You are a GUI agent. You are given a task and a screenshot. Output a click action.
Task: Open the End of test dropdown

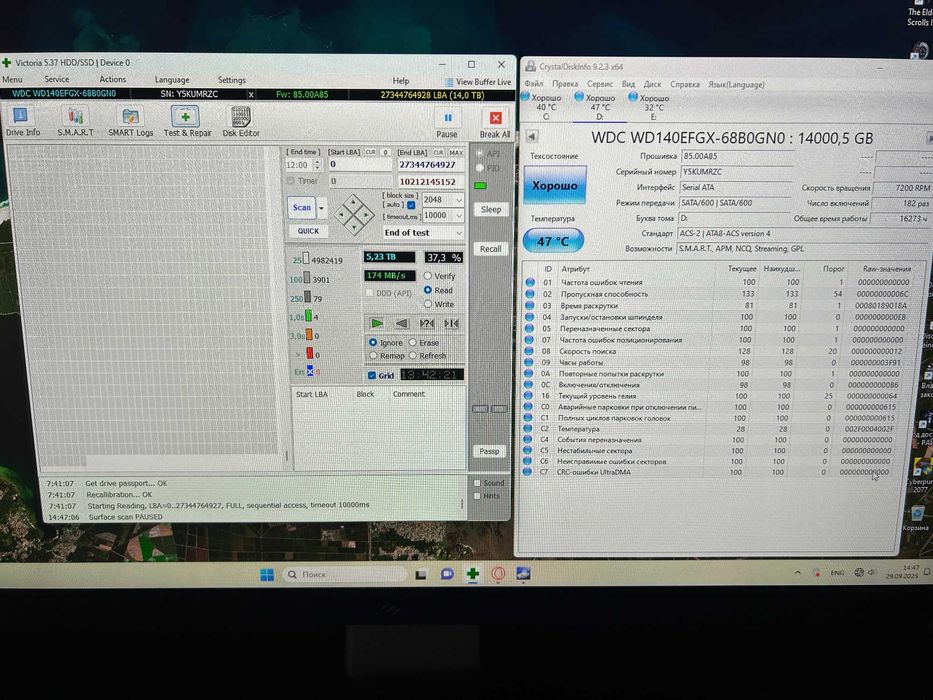pos(459,233)
